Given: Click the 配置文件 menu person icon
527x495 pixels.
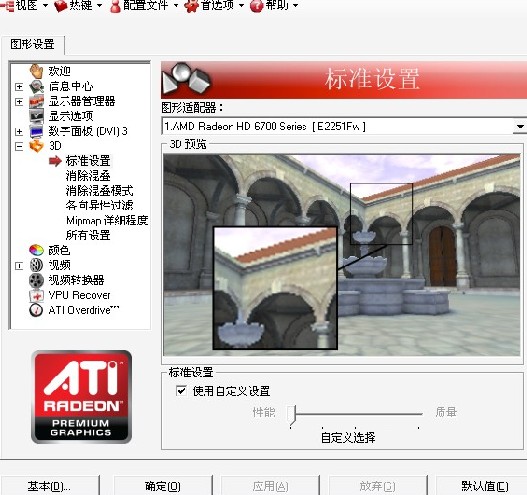Looking at the screenshot, I should pos(115,6).
